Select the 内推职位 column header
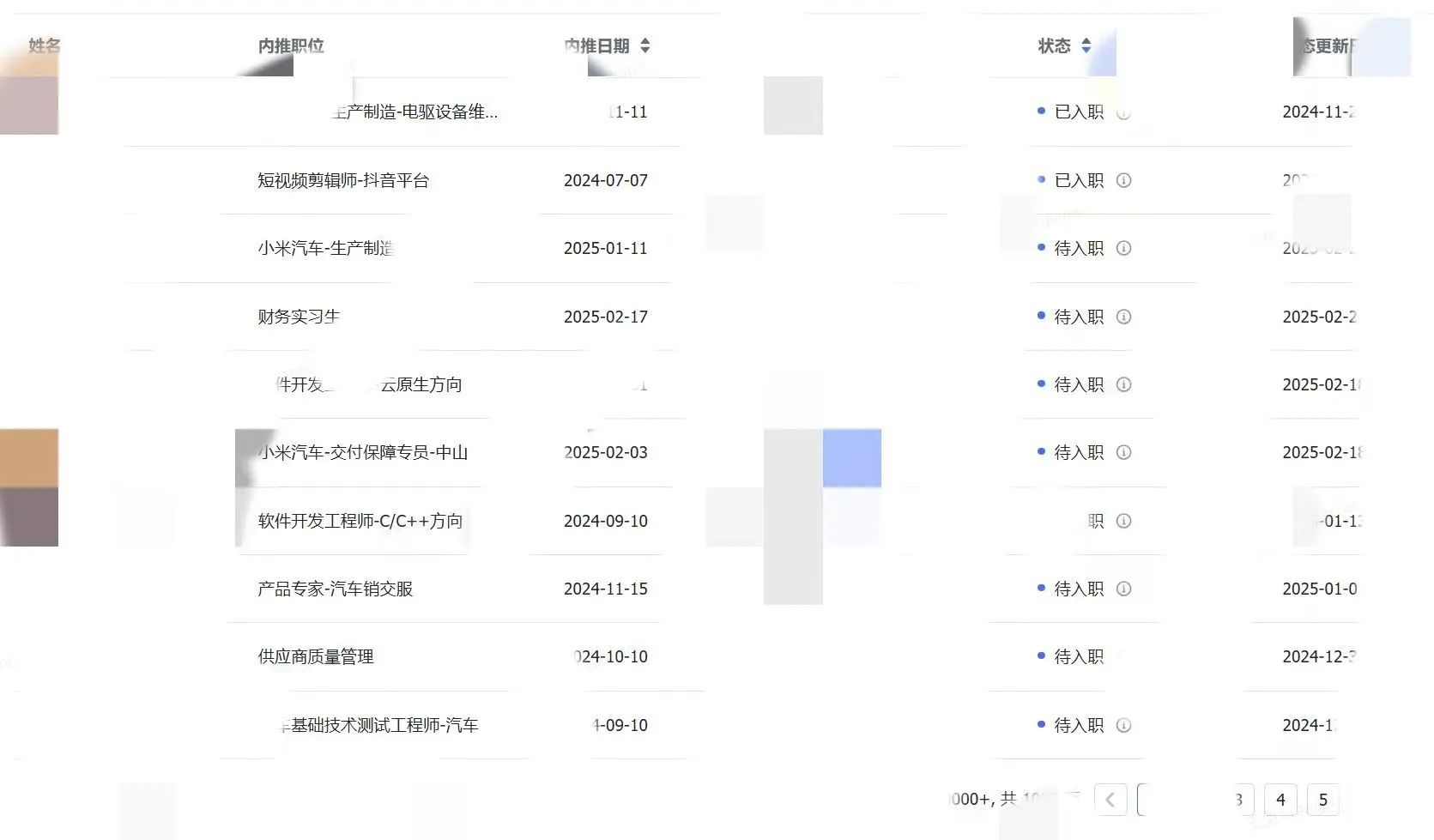Viewport: 1434px width, 840px height. tap(291, 45)
